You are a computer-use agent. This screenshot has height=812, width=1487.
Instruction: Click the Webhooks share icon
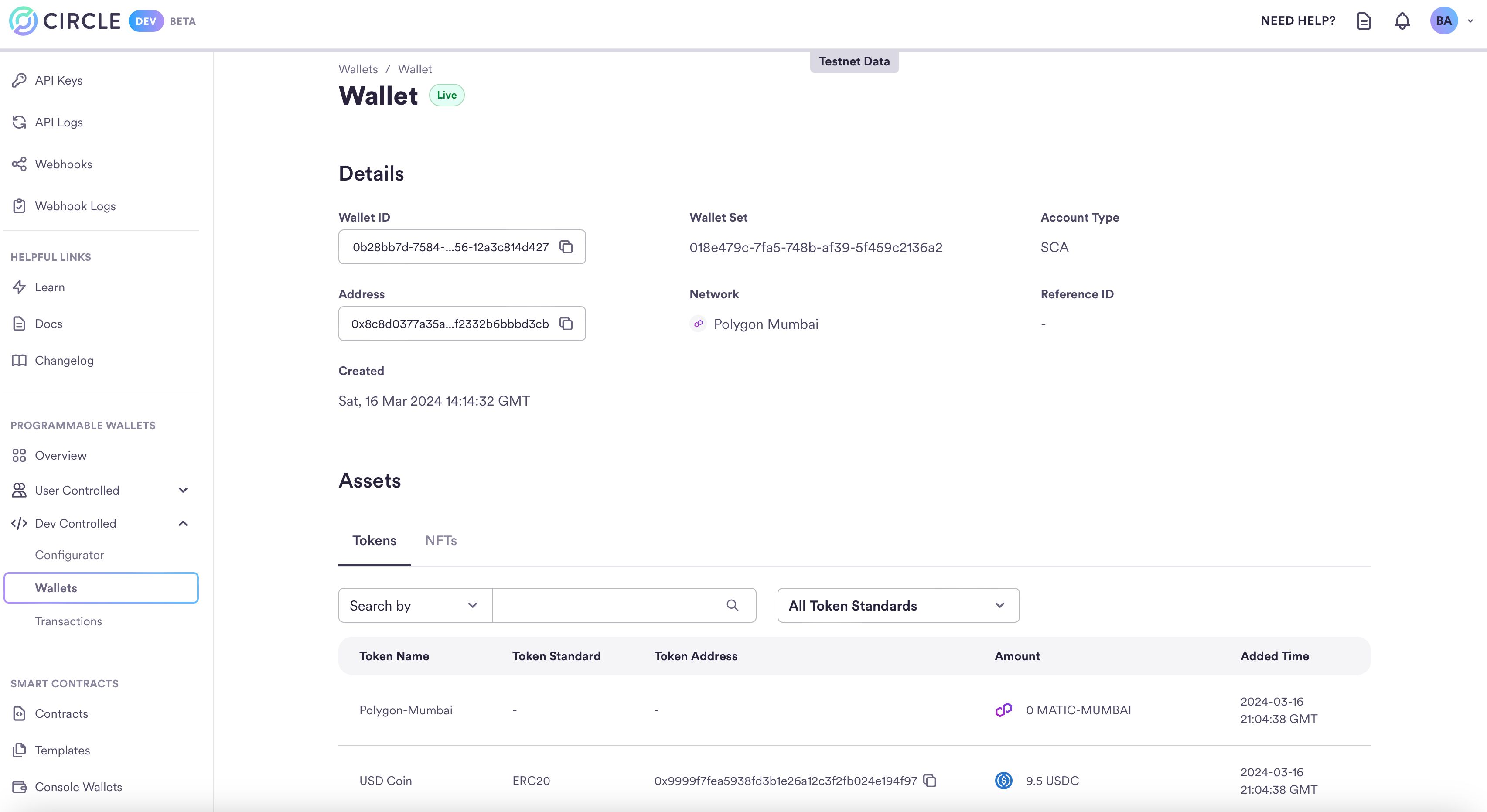coord(19,164)
